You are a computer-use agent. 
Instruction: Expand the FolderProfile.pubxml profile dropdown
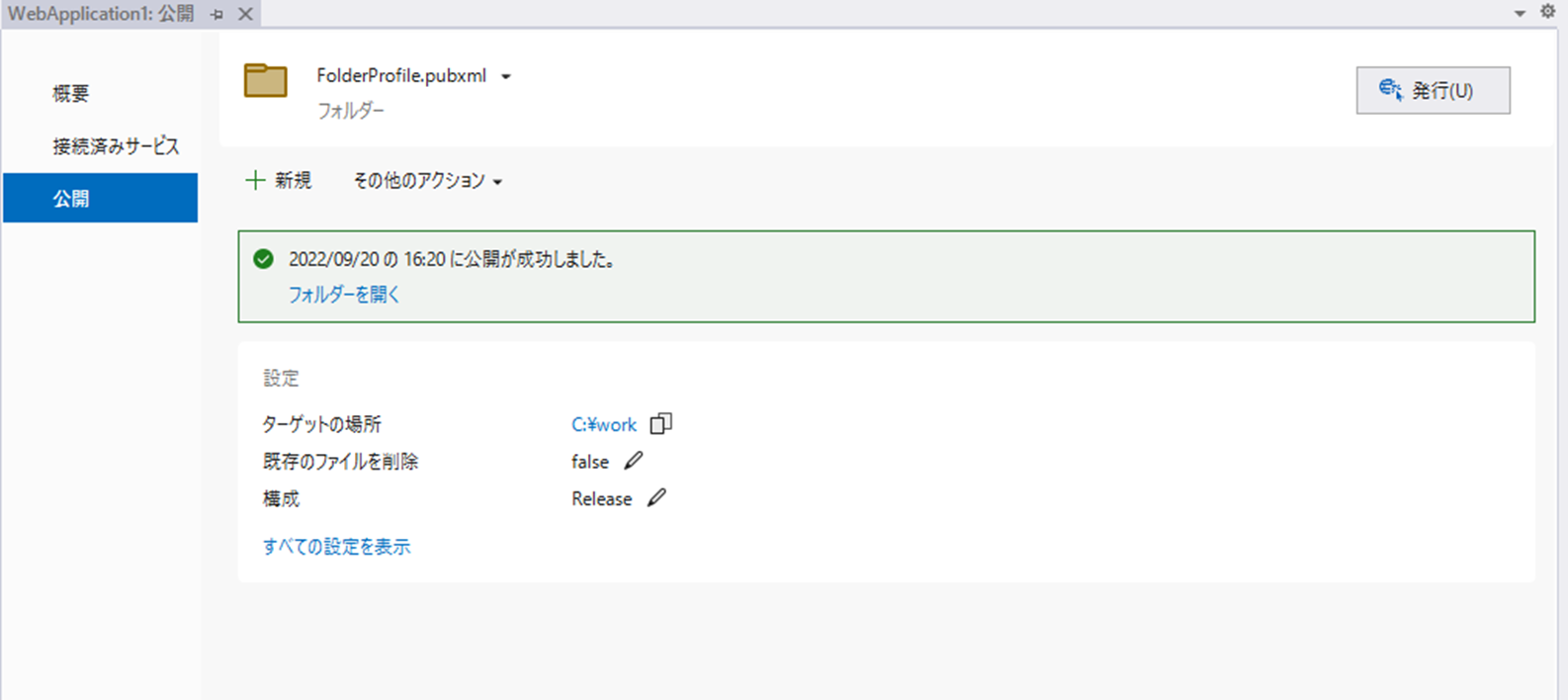click(x=506, y=76)
